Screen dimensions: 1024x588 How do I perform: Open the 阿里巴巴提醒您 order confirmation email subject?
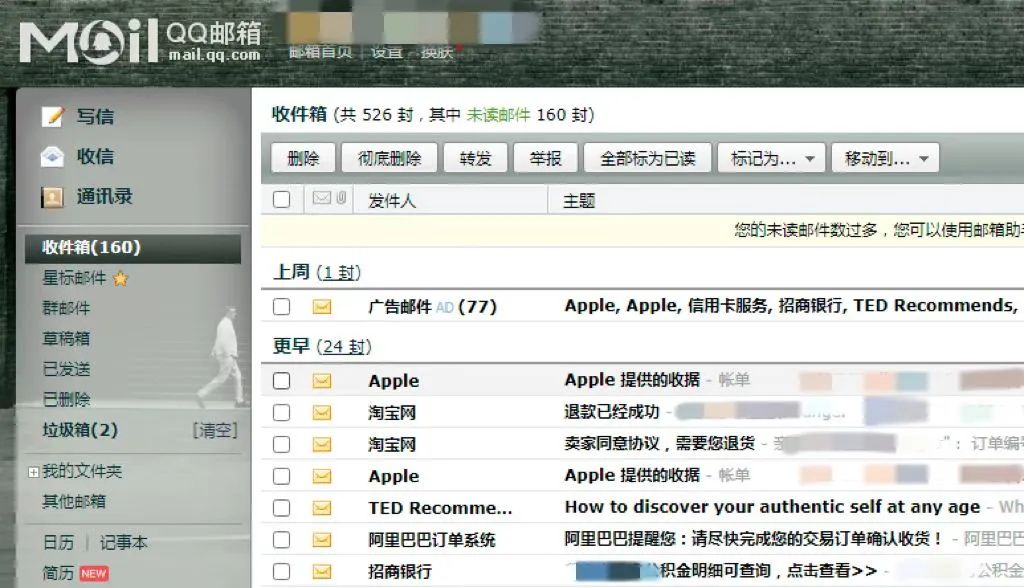pos(754,539)
